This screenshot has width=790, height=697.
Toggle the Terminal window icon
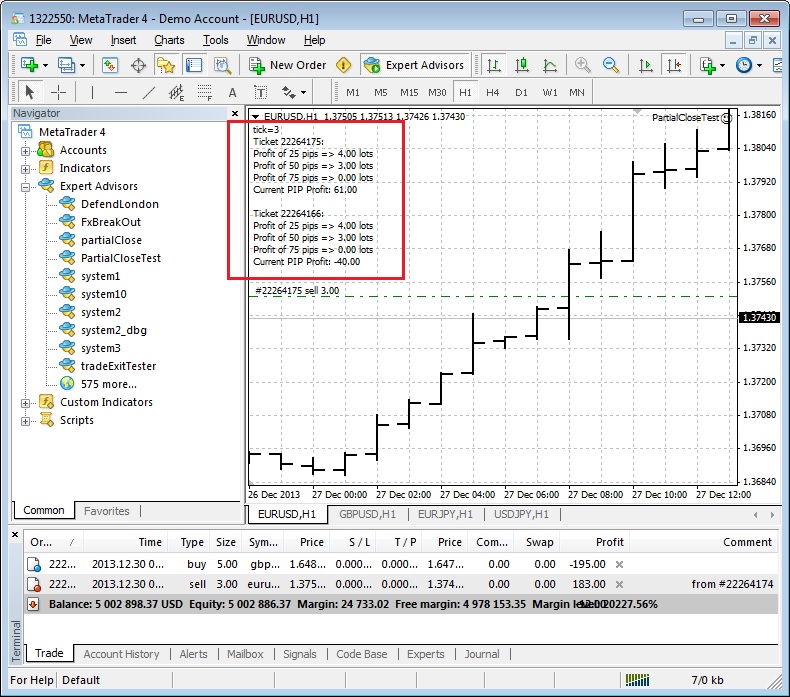pyautogui.click(x=193, y=65)
